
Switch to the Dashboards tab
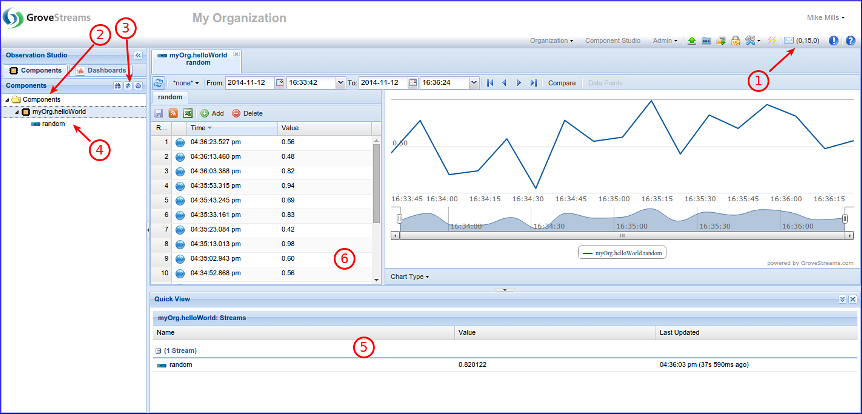coord(101,71)
